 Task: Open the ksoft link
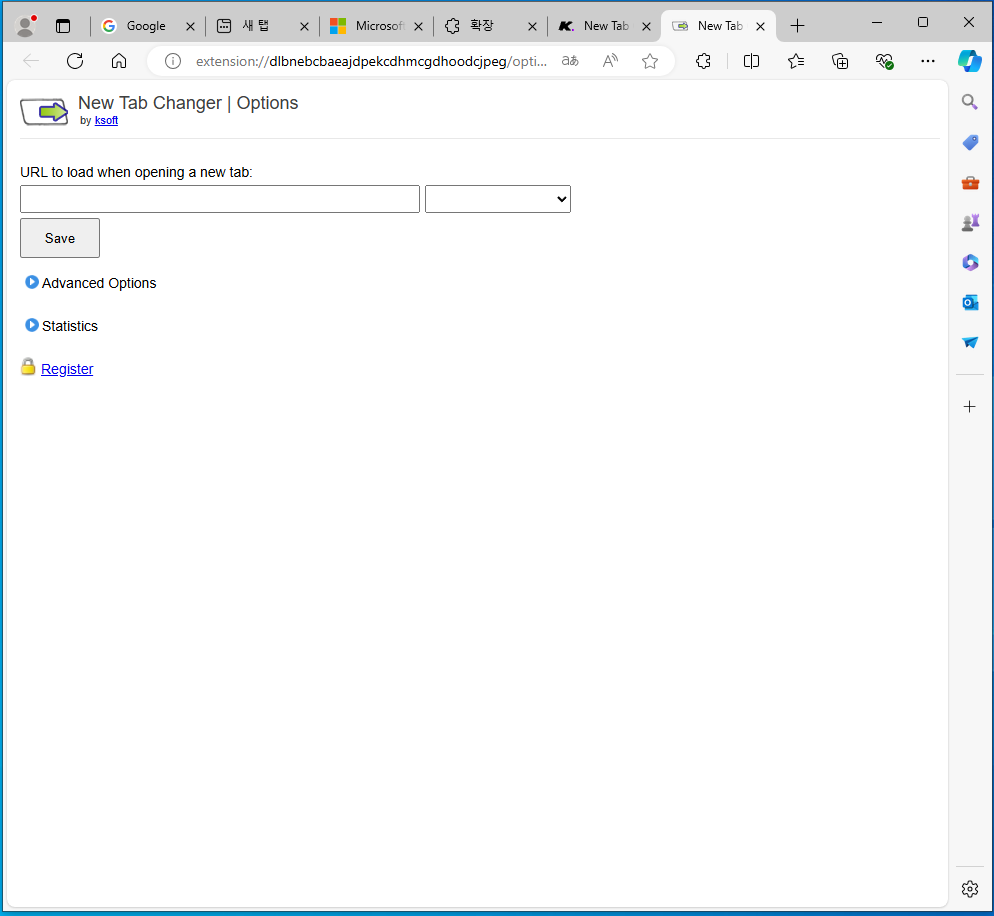click(106, 120)
